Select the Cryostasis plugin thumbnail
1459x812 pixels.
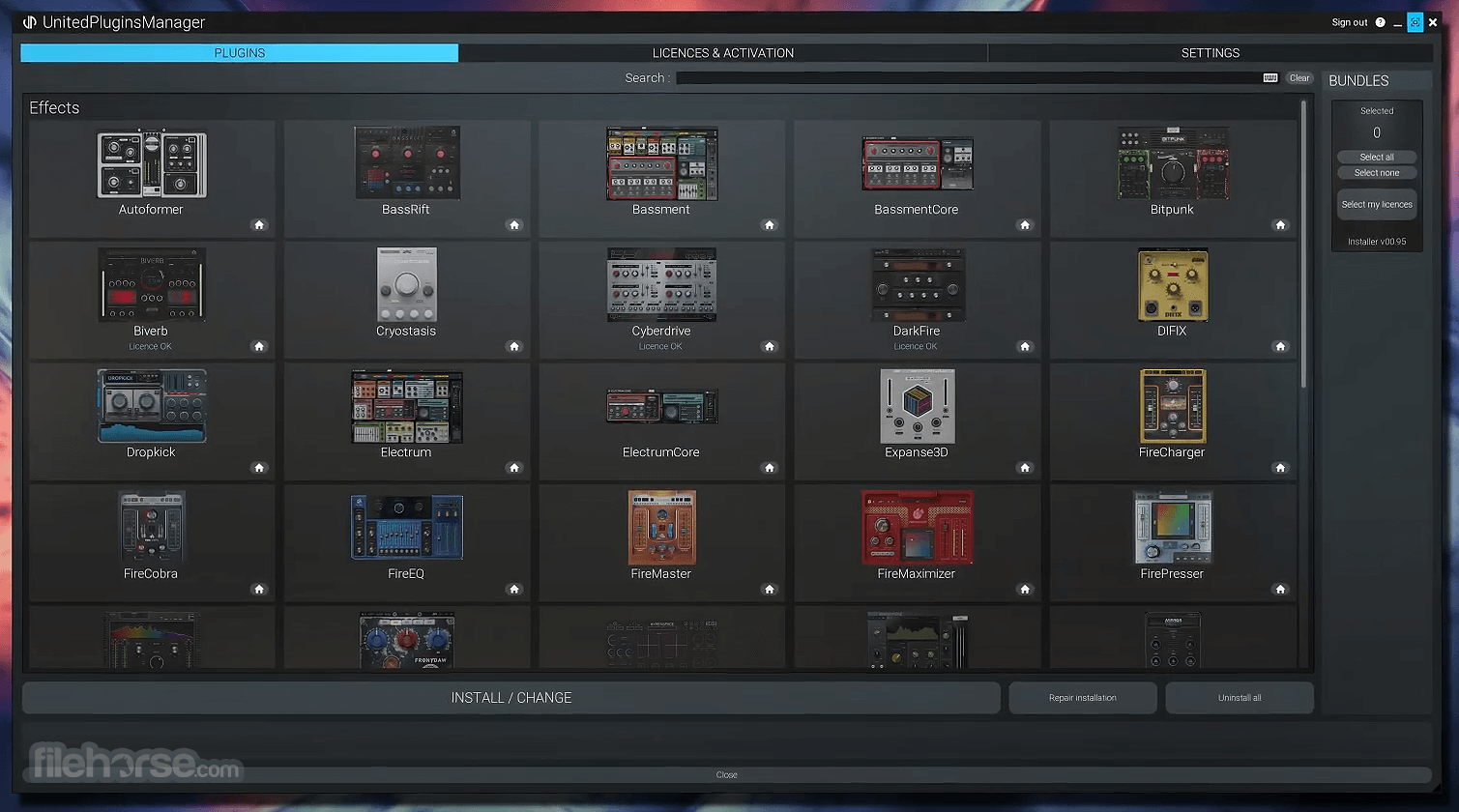click(x=407, y=285)
